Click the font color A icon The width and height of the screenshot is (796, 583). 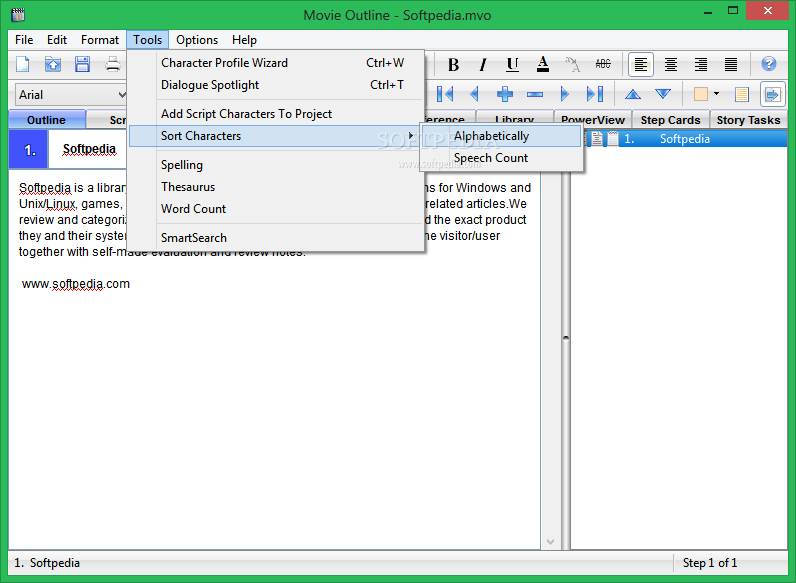543,64
